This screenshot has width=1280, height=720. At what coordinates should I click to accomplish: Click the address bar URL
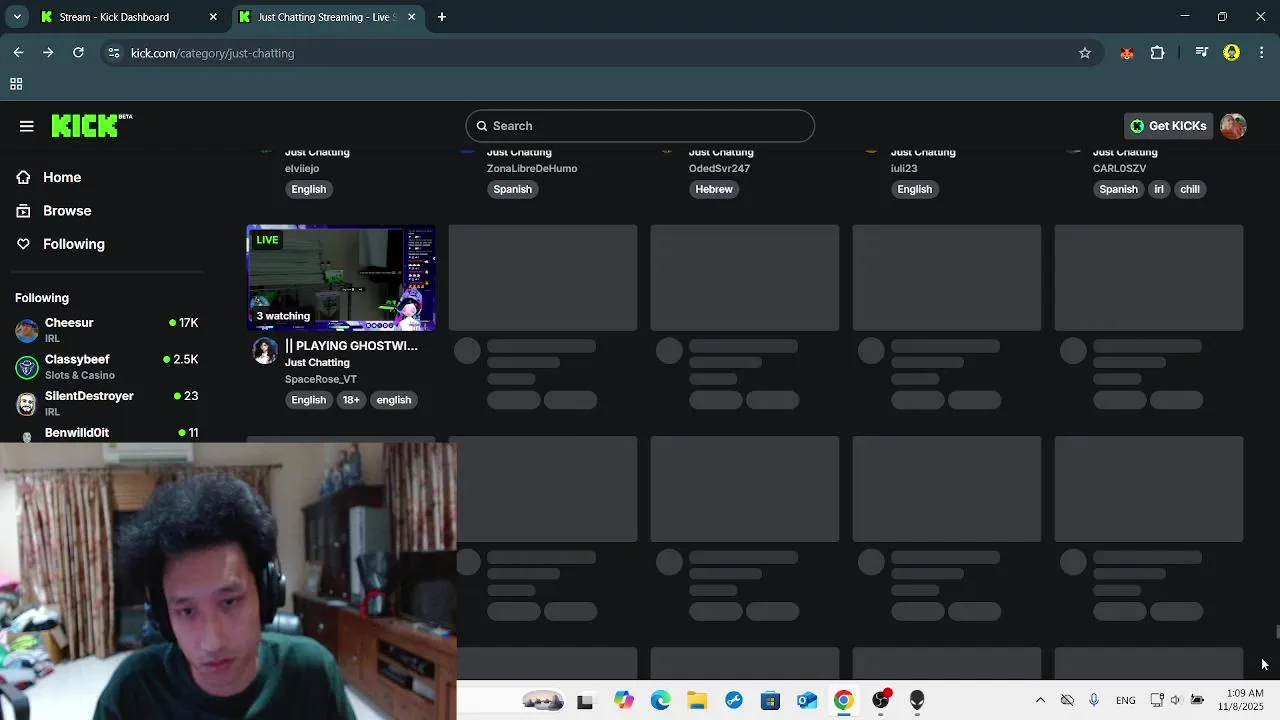coord(212,53)
